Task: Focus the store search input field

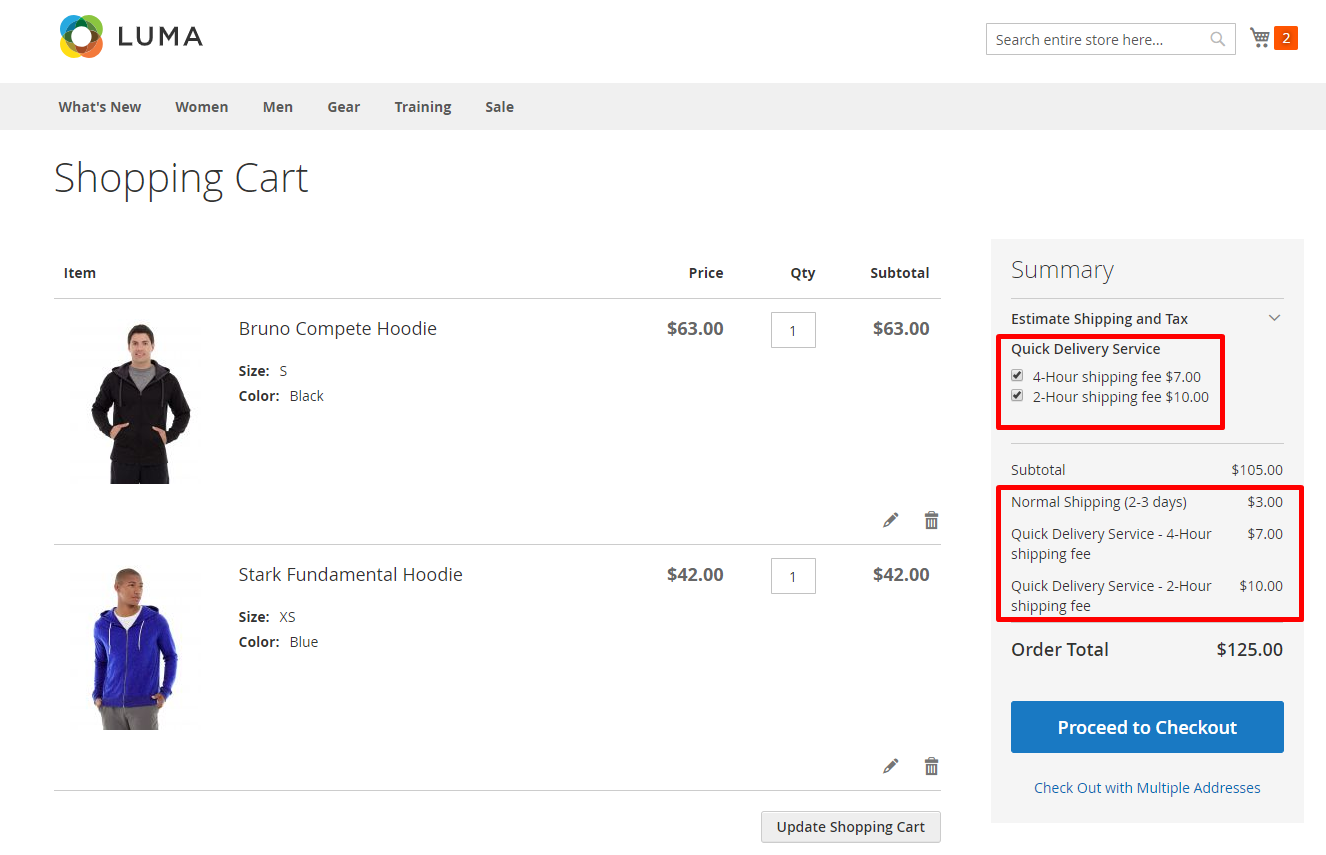Action: pos(1095,40)
